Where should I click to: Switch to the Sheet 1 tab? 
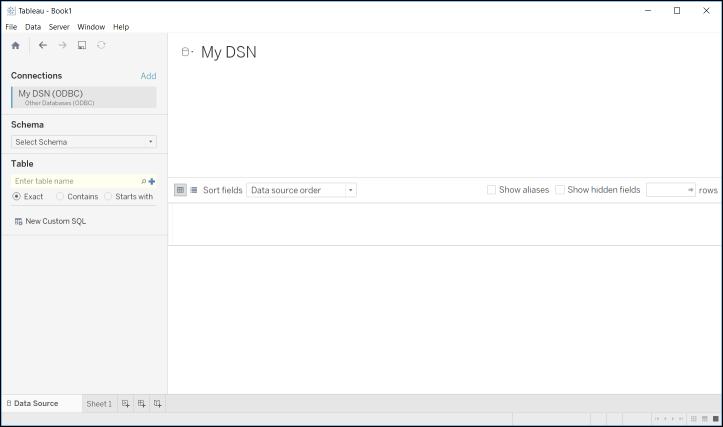(x=99, y=404)
